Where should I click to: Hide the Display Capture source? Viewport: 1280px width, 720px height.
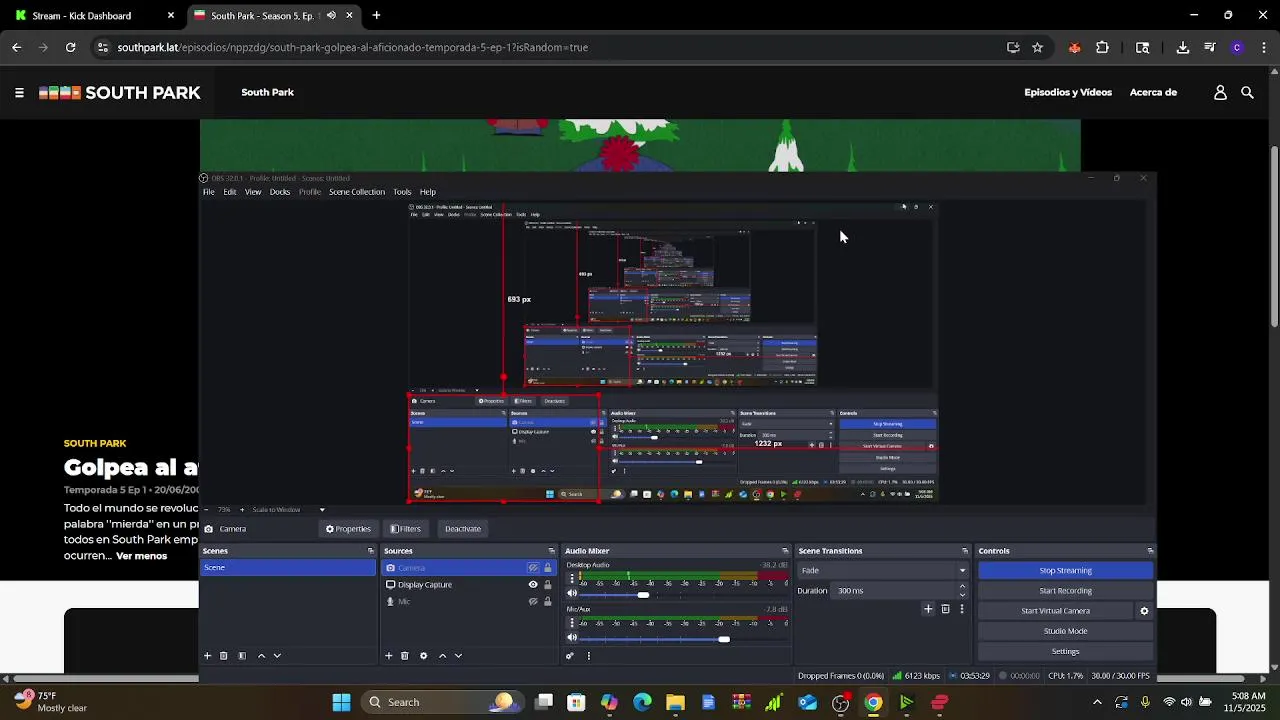[x=533, y=585]
